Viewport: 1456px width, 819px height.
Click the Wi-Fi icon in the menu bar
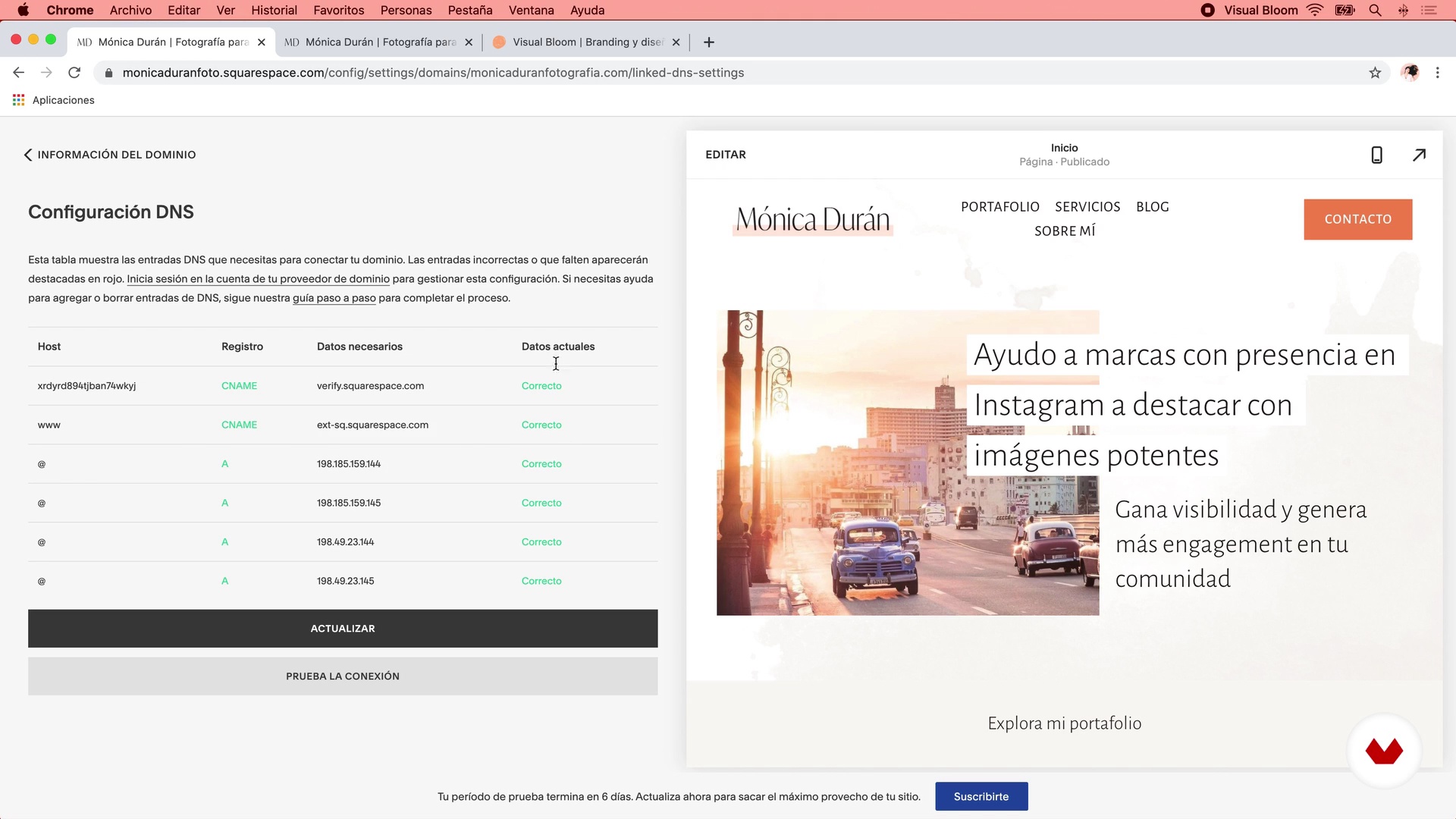pos(1315,10)
